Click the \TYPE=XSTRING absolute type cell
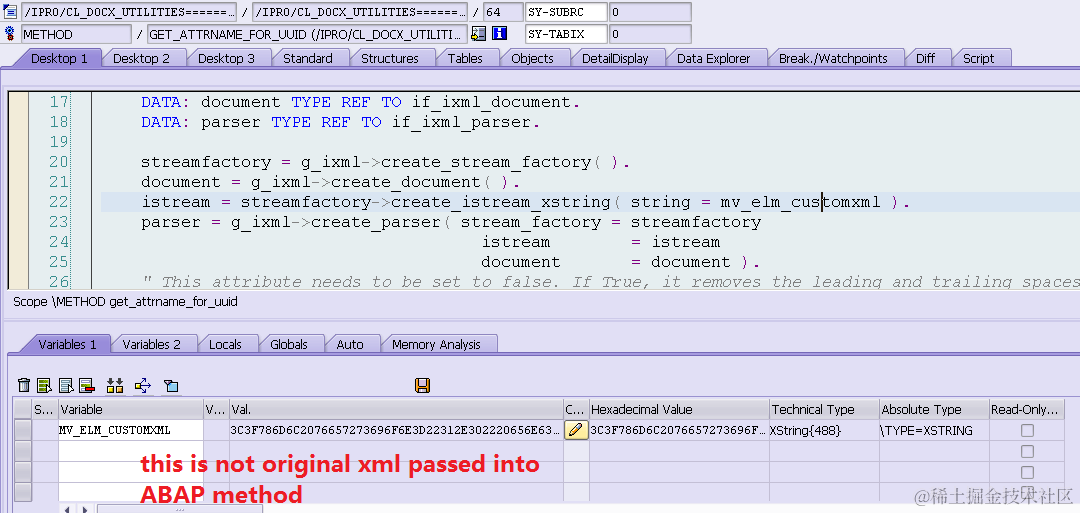The height and width of the screenshot is (513, 1080). (x=935, y=431)
